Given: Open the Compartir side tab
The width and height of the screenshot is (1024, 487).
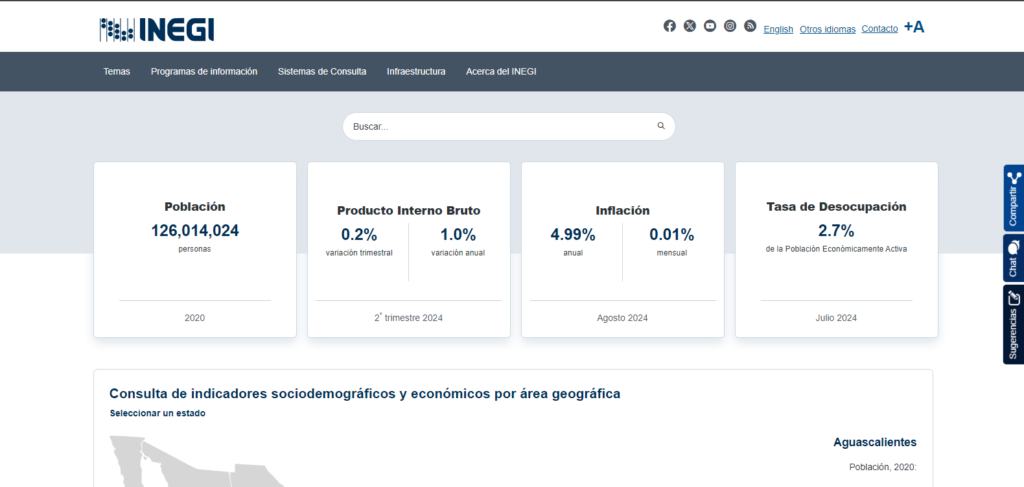Looking at the screenshot, I should [x=1013, y=197].
